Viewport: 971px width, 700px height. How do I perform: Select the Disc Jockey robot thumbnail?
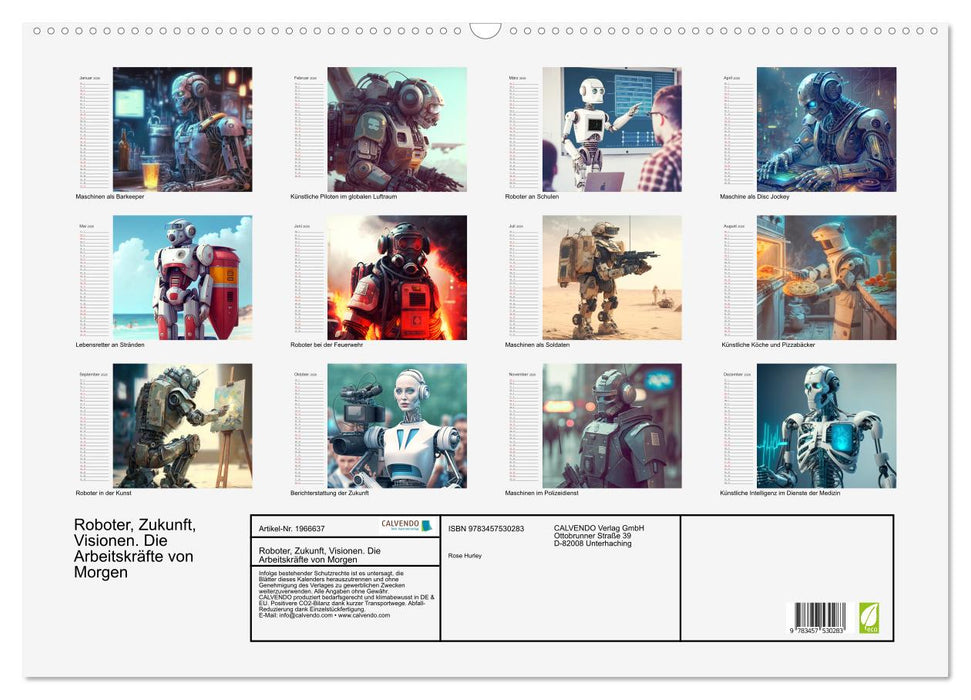(x=826, y=129)
